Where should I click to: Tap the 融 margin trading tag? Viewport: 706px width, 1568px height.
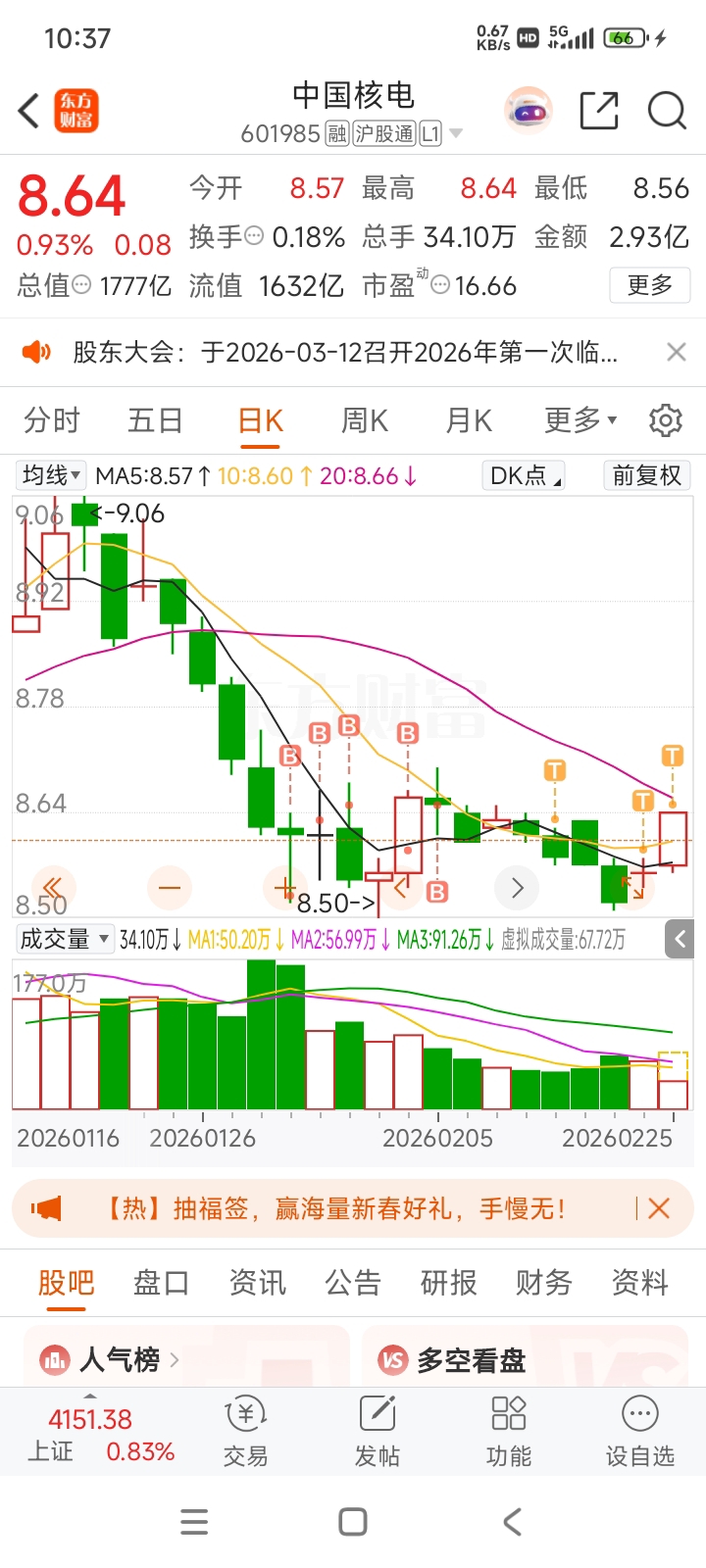point(337,133)
